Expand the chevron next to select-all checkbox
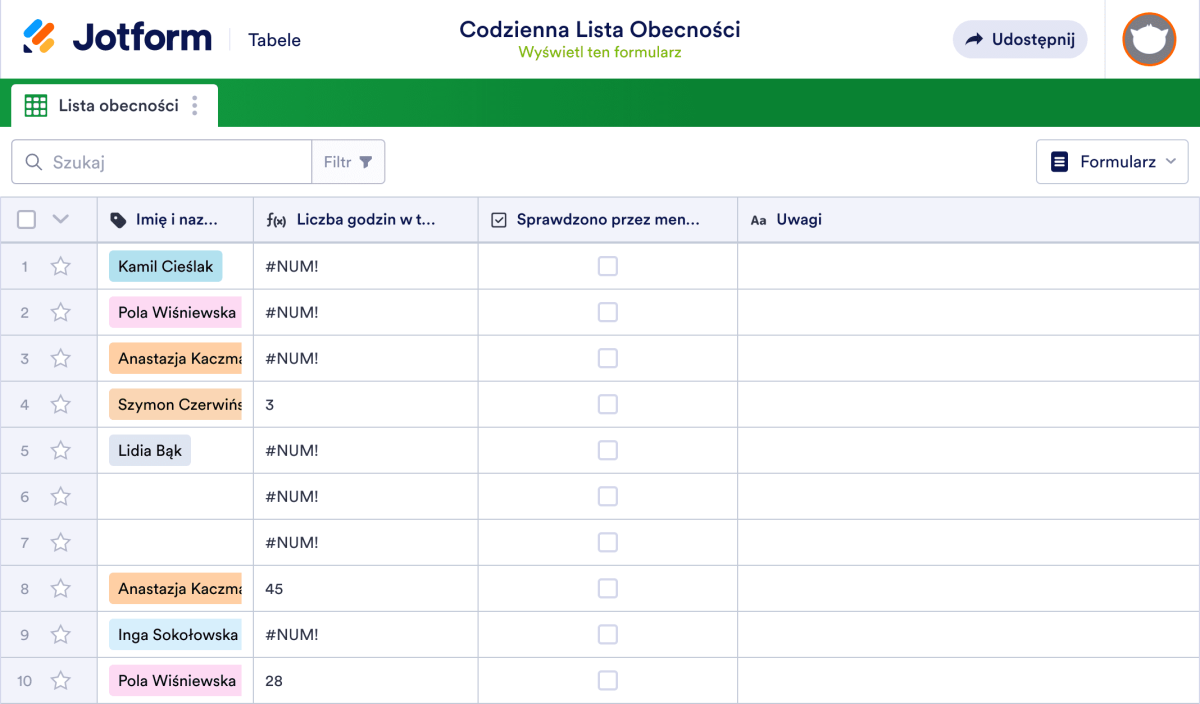1200x704 pixels. pos(58,219)
